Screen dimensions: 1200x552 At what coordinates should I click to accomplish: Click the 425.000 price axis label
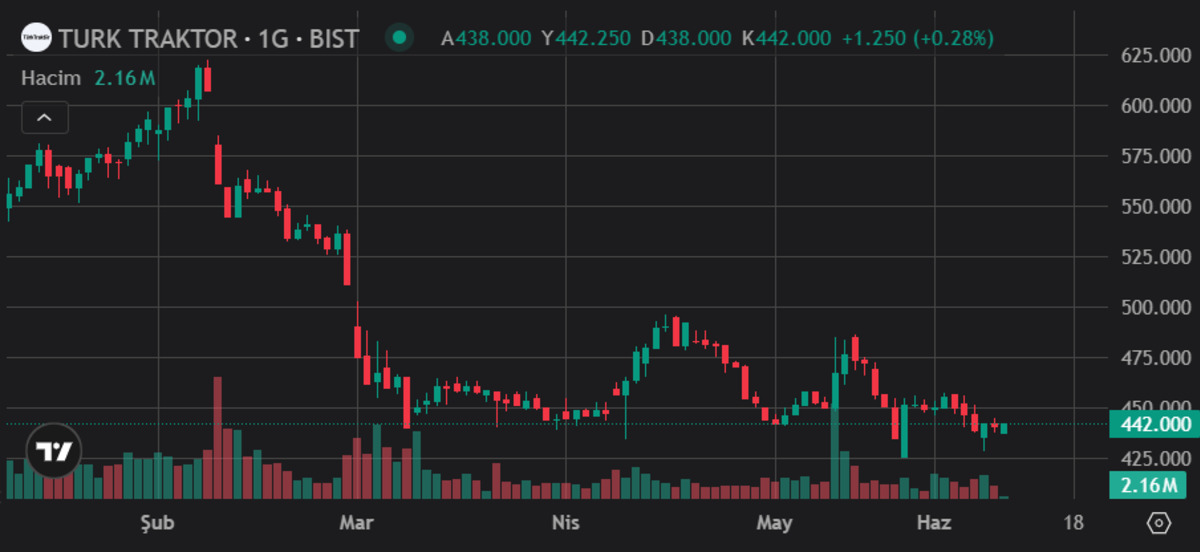[1155, 458]
